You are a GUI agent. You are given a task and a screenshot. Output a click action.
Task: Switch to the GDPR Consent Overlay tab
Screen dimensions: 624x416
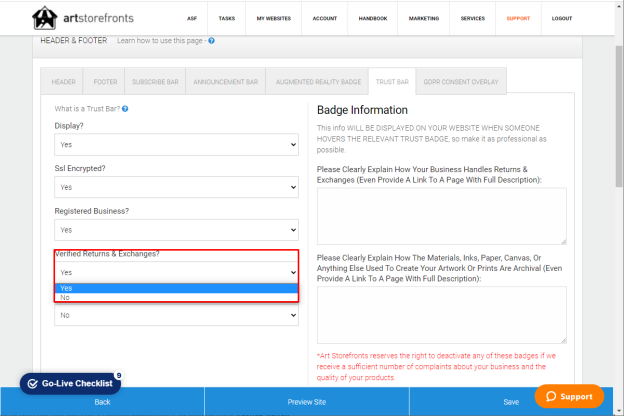pyautogui.click(x=461, y=82)
